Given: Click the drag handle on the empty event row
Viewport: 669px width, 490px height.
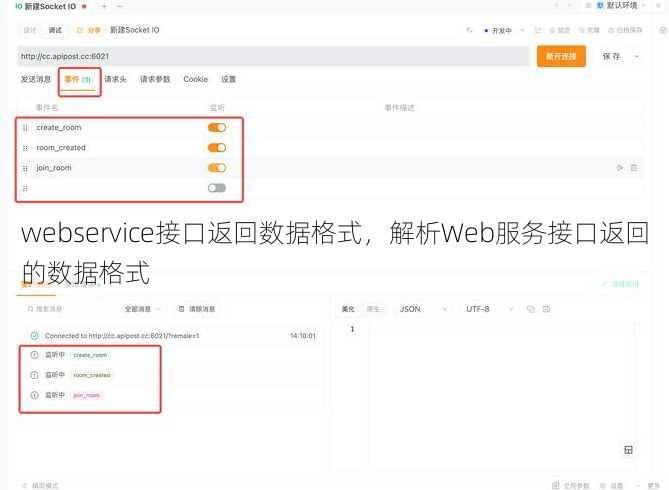Looking at the screenshot, I should click(25, 188).
